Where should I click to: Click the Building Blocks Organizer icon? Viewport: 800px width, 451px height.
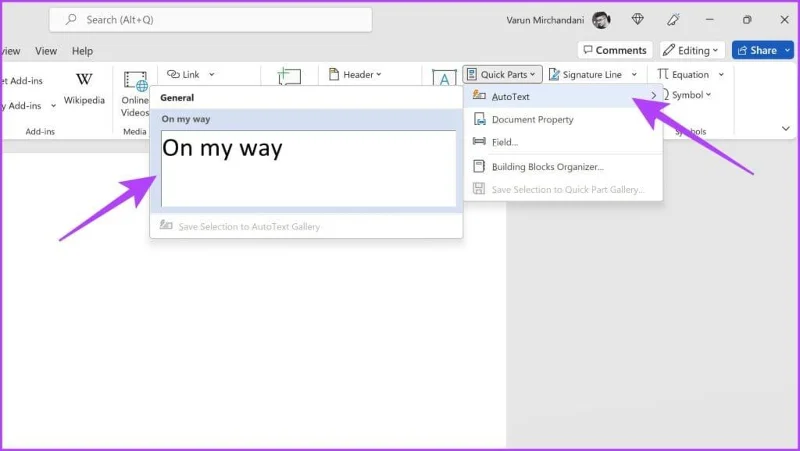479,166
